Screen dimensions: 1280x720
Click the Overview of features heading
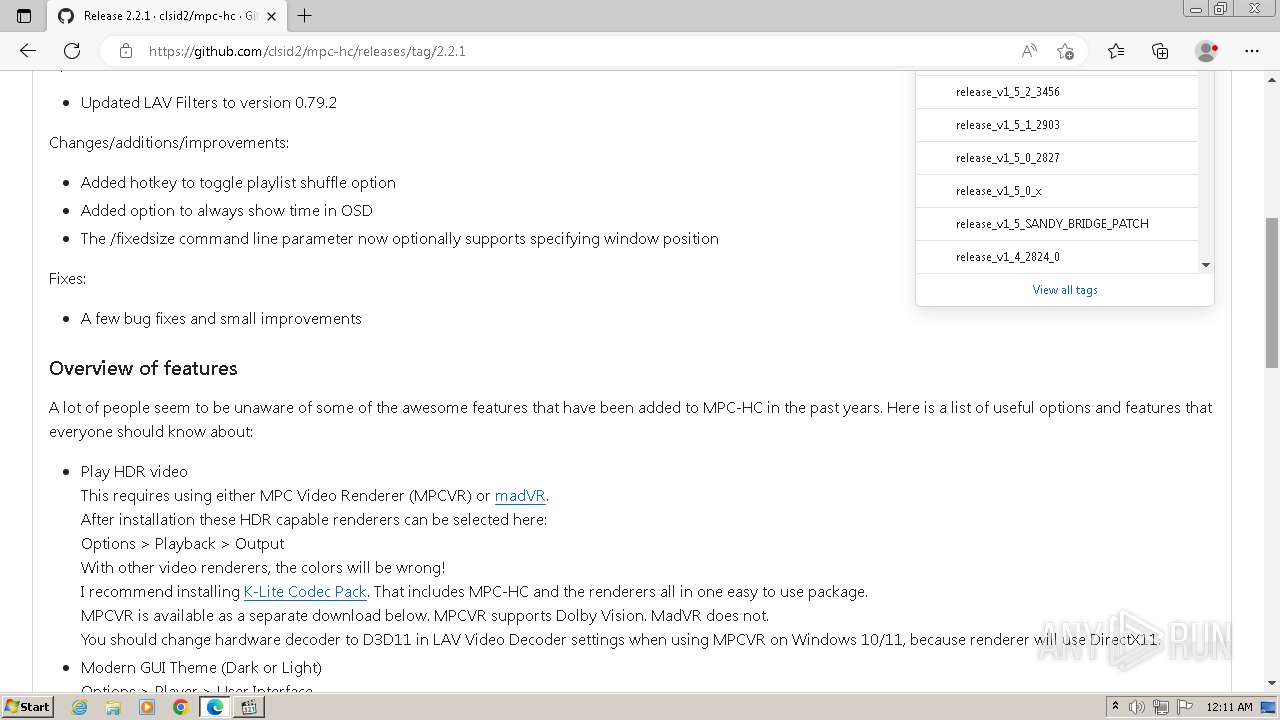(x=143, y=368)
